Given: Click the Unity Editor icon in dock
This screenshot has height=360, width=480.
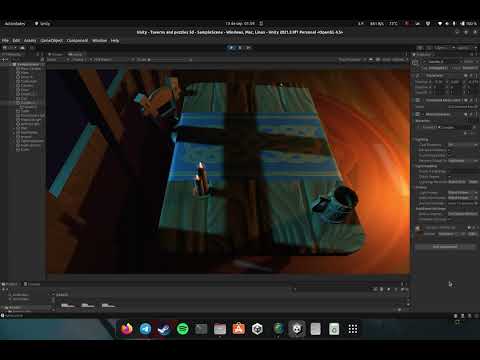Looking at the screenshot, I should click(x=297, y=329).
